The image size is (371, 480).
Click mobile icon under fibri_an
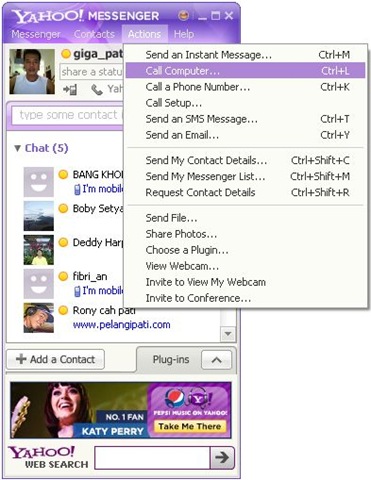(x=77, y=291)
